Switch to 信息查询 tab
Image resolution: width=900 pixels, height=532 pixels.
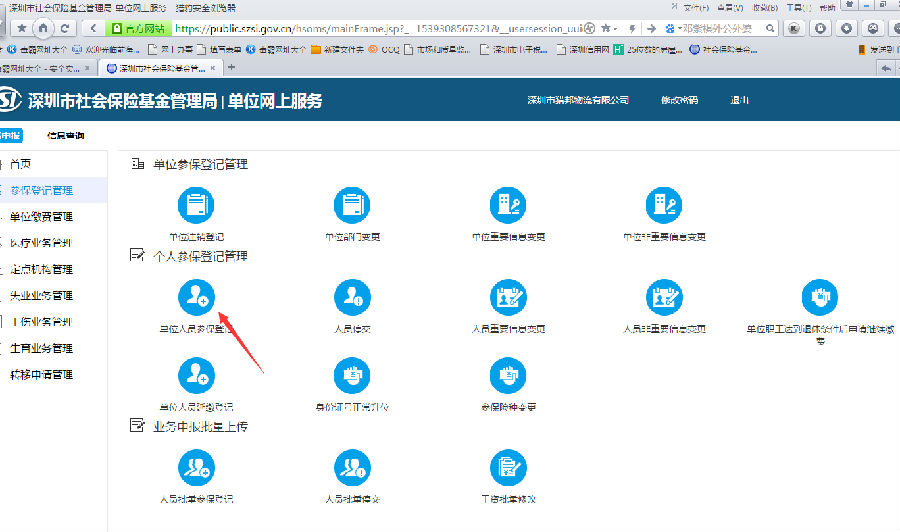[x=65, y=135]
